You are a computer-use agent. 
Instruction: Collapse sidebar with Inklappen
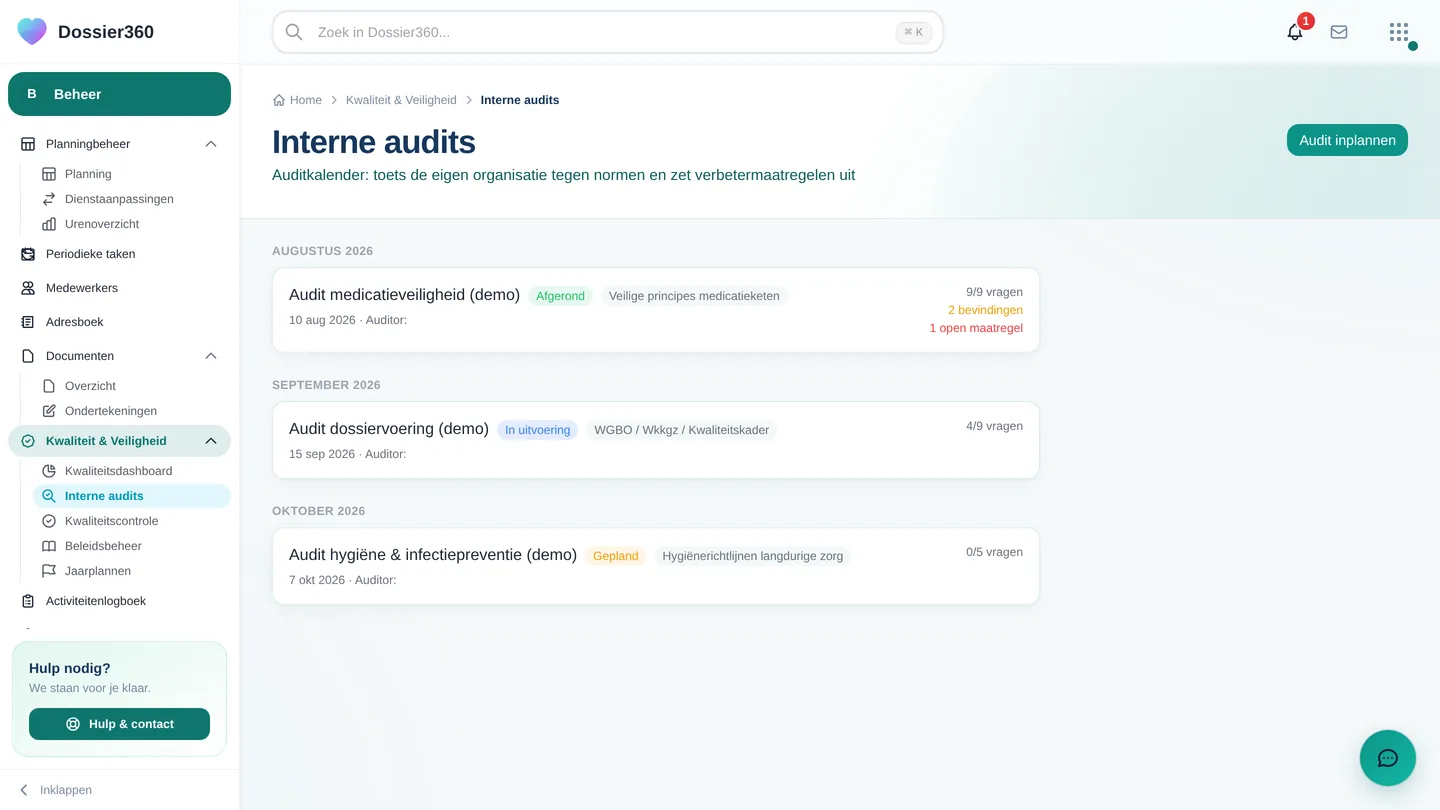(x=56, y=790)
